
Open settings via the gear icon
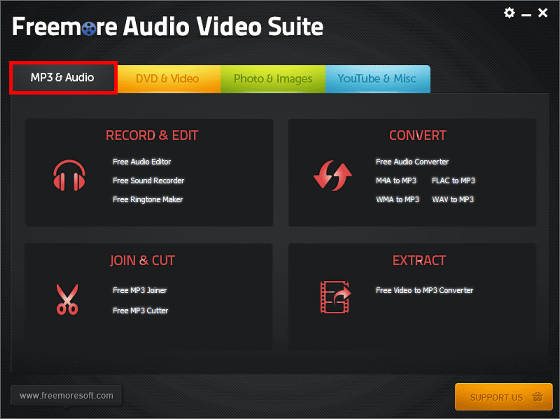point(509,13)
